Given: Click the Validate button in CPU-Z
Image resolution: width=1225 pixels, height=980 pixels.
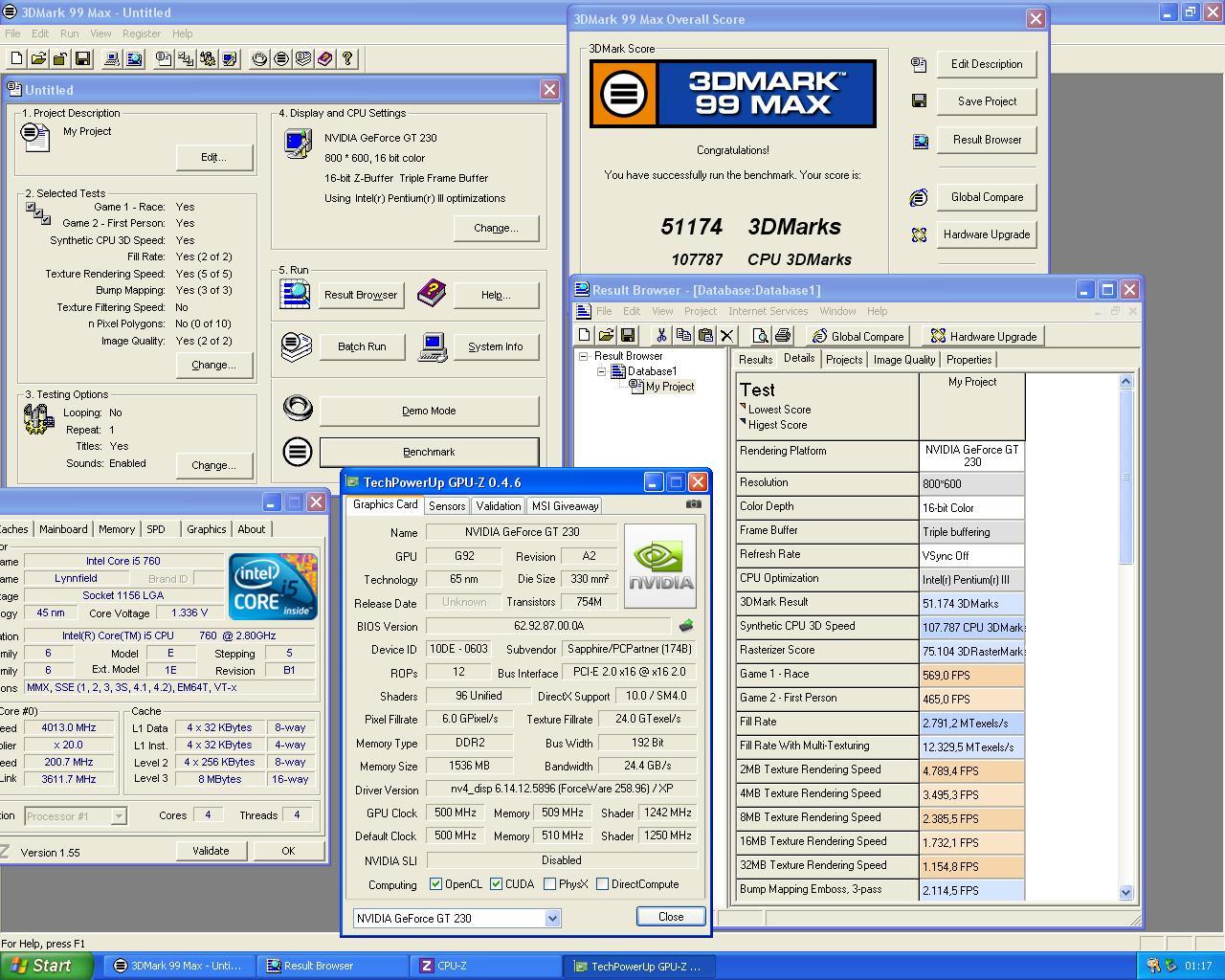Looking at the screenshot, I should 211,851.
